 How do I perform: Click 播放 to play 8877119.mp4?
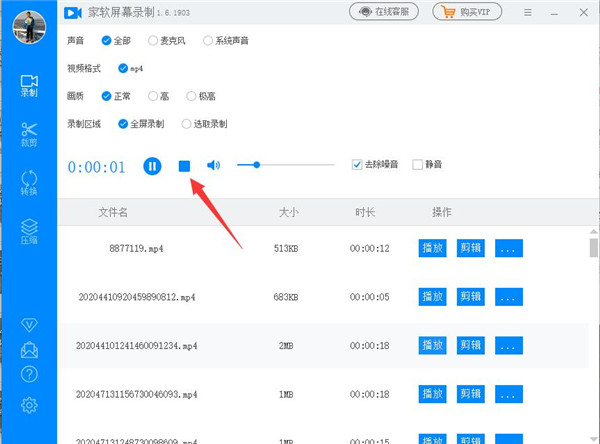pos(432,247)
